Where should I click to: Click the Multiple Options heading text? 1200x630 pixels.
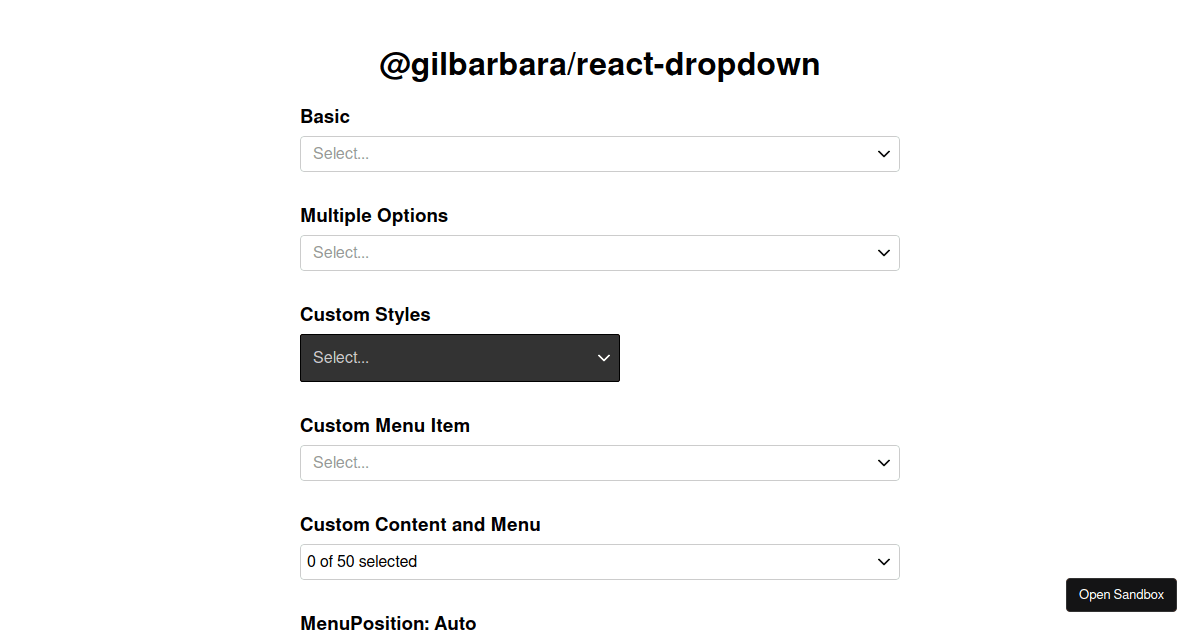point(374,215)
